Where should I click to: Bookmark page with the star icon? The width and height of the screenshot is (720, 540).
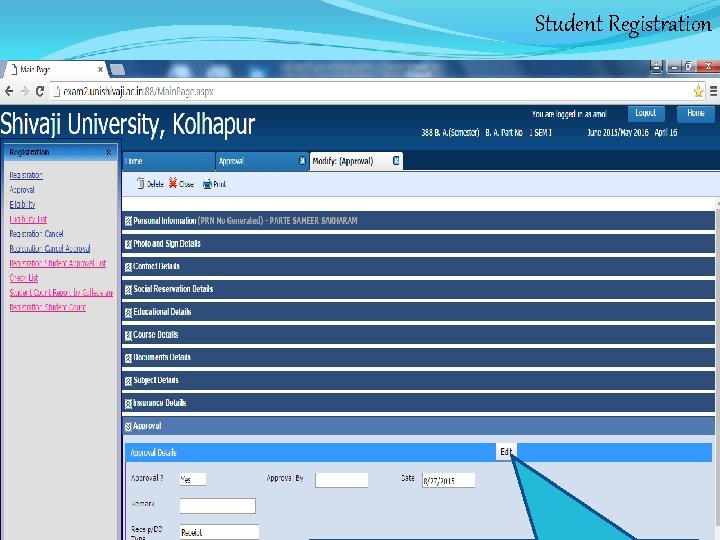(x=698, y=91)
